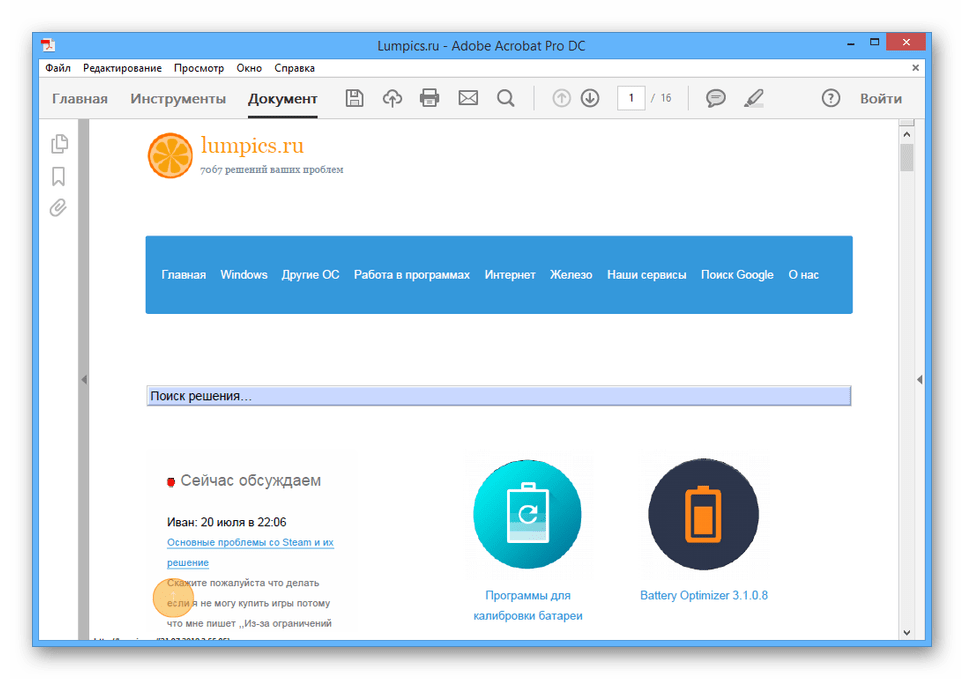Go to next page arrow
The image size is (964, 679).
pyautogui.click(x=590, y=98)
